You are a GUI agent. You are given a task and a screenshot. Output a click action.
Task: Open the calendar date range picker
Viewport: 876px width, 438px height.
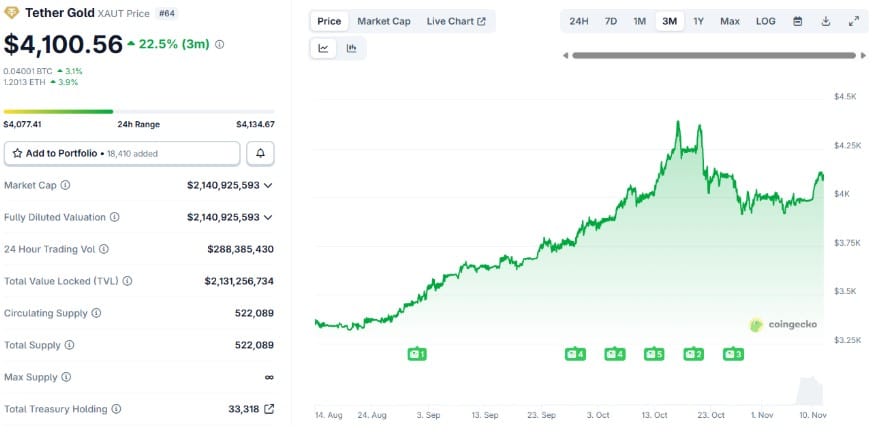tap(797, 21)
